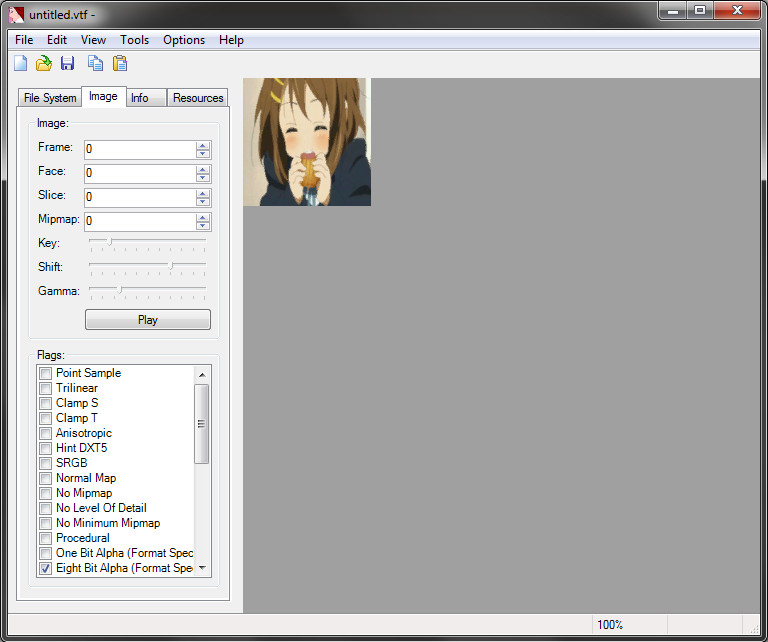Click the anime girl texture preview image
Viewport: 768px width, 642px height.
(307, 142)
